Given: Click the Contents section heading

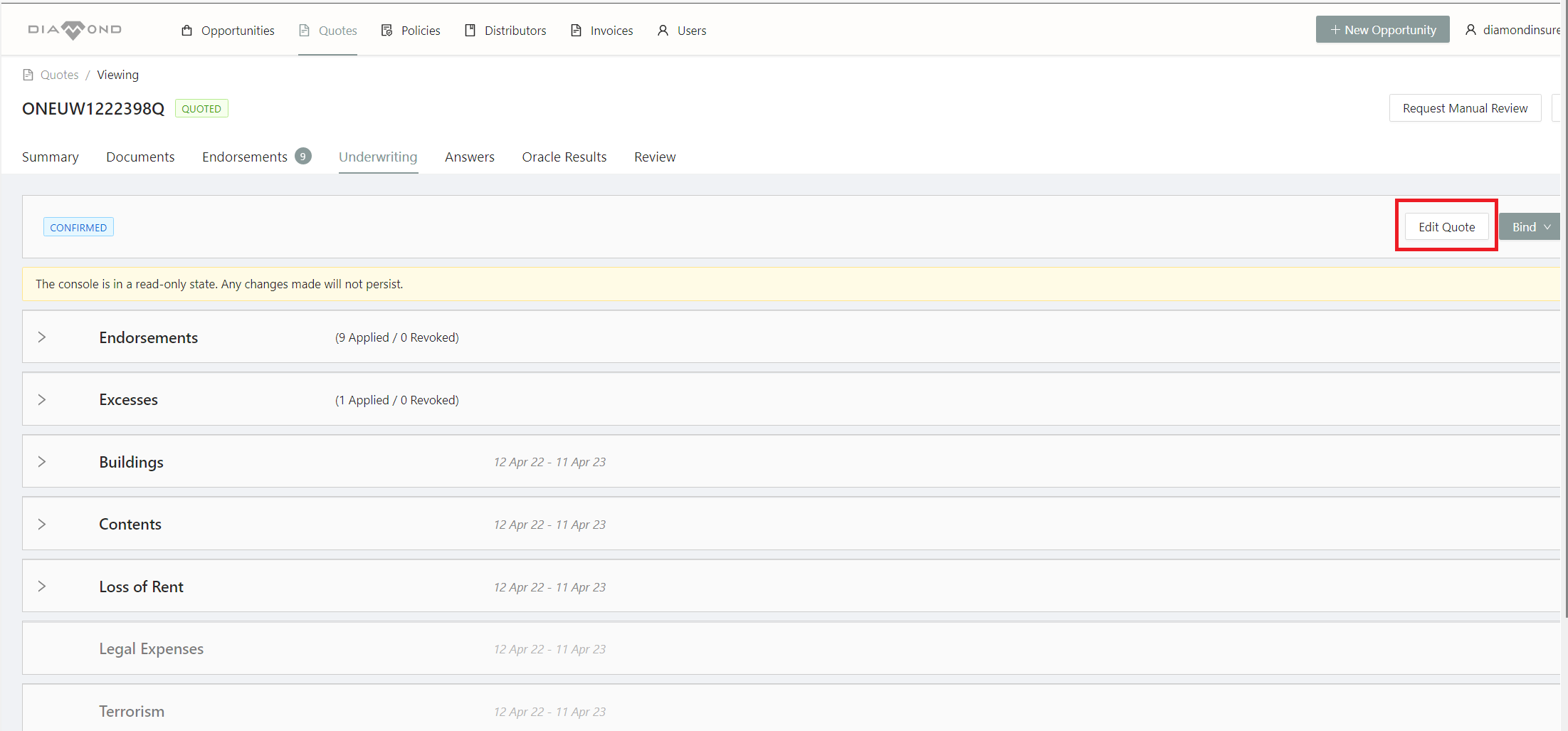Looking at the screenshot, I should coord(130,524).
